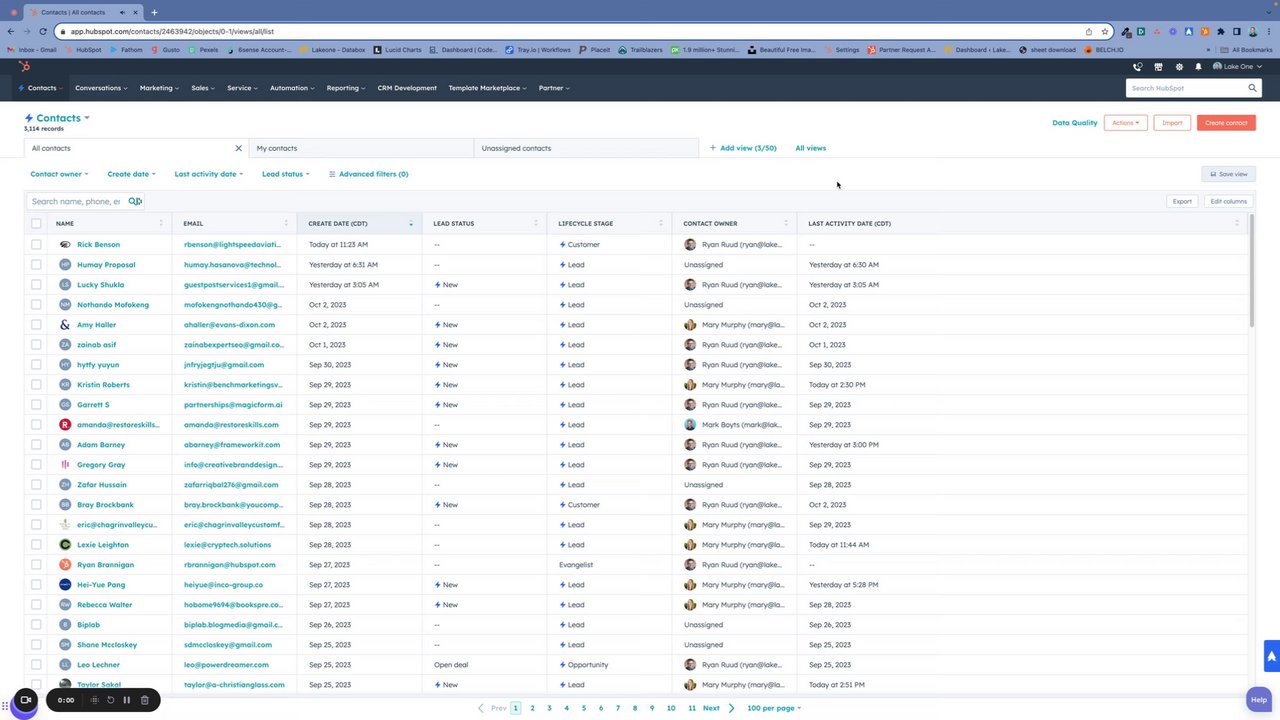Click the Create contact button

[x=1226, y=123]
